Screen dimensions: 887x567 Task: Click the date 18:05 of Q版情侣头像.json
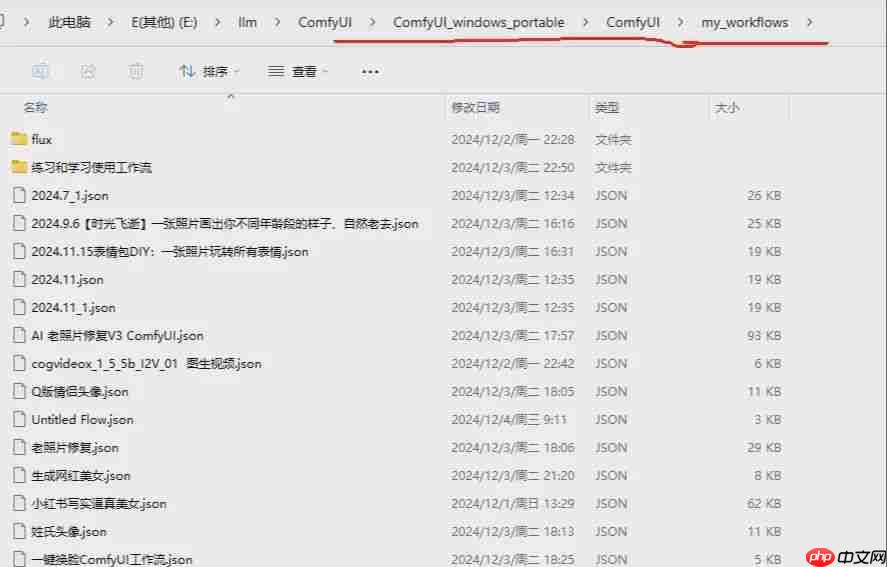tap(513, 391)
